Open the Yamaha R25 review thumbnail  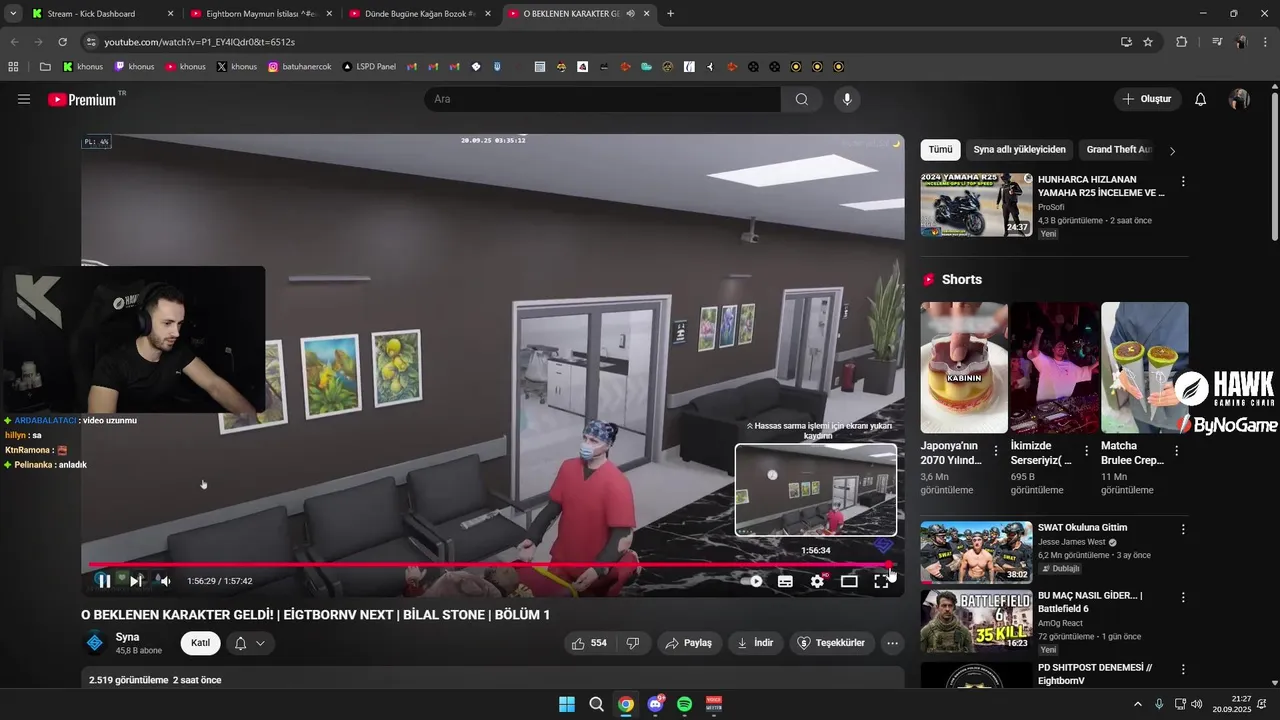(977, 205)
